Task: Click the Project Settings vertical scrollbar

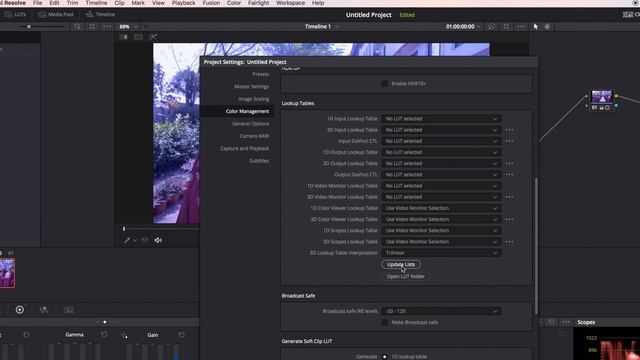Action: pyautogui.click(x=536, y=245)
